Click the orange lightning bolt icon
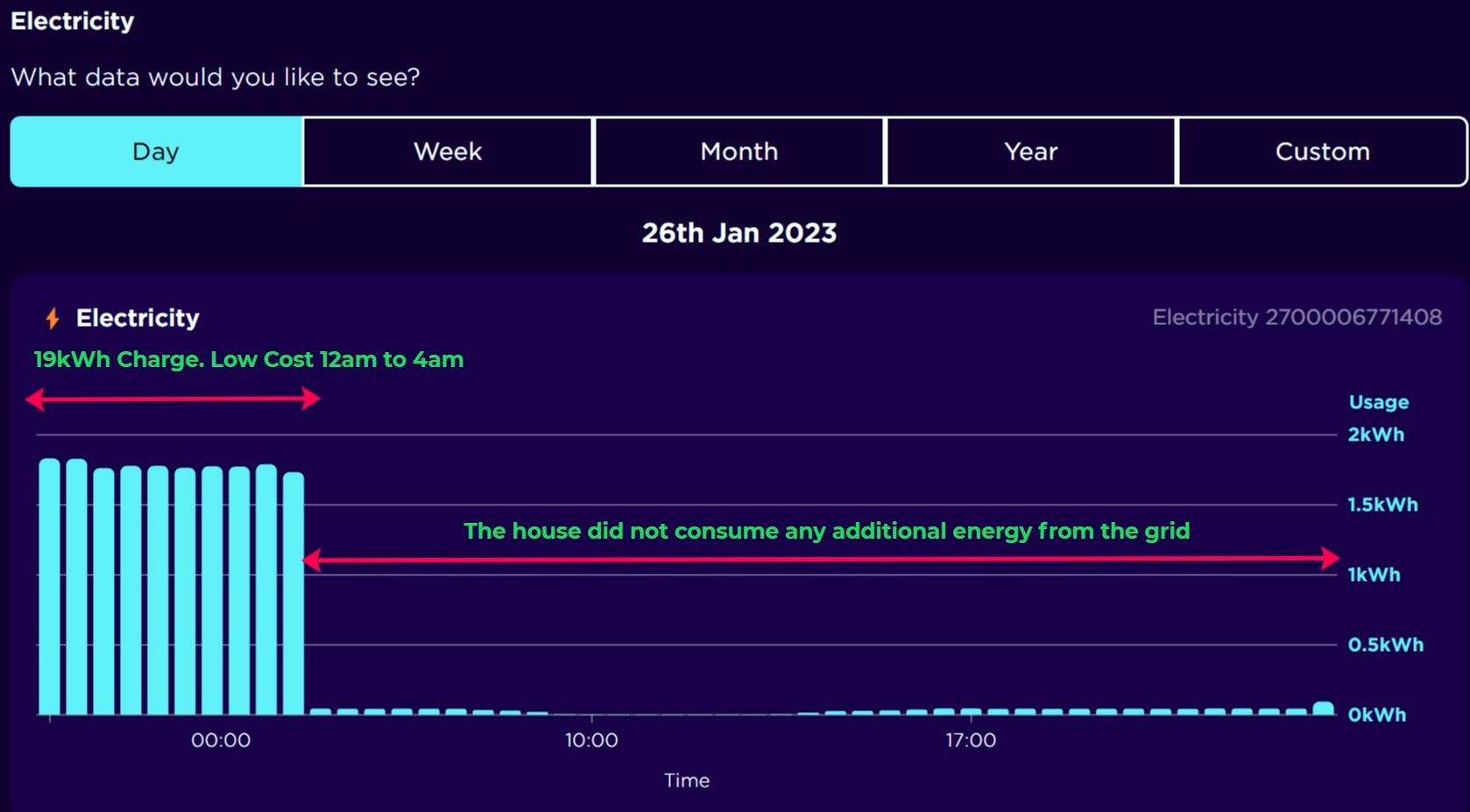 click(x=53, y=318)
